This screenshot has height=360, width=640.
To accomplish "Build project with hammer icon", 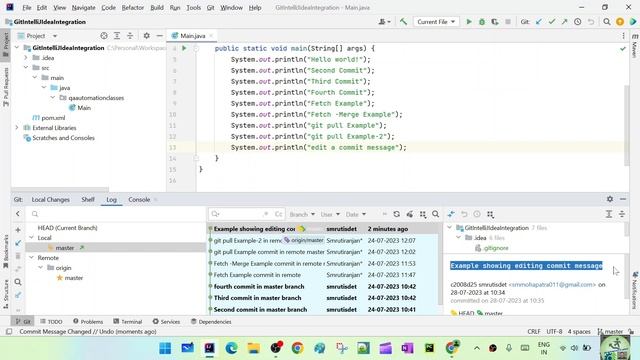I will [x=403, y=22].
